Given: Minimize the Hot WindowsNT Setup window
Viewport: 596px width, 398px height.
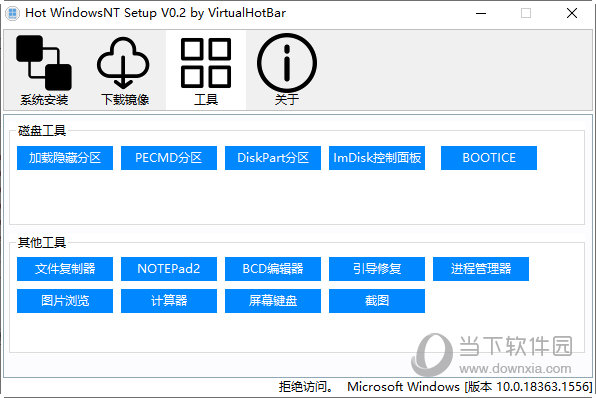Looking at the screenshot, I should 481,13.
